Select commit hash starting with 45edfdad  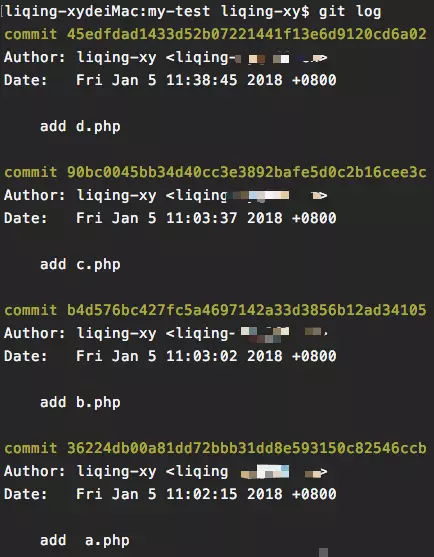[x=247, y=34]
